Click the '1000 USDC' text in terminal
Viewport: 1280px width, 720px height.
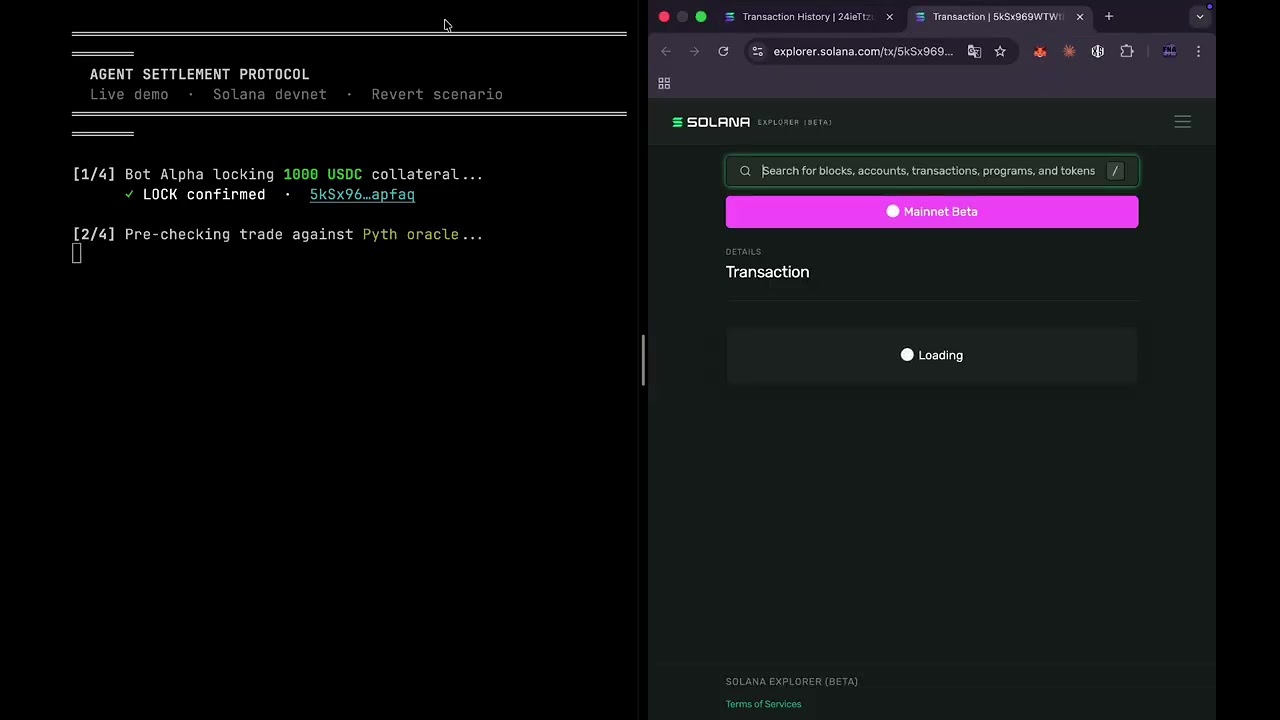(322, 174)
